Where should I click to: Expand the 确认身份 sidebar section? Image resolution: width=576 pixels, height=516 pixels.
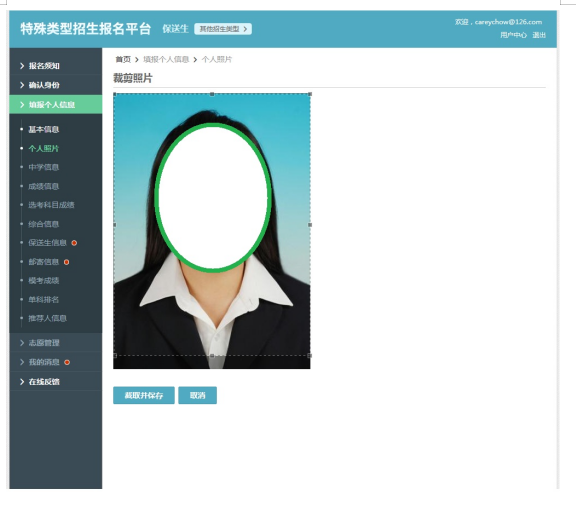point(55,85)
